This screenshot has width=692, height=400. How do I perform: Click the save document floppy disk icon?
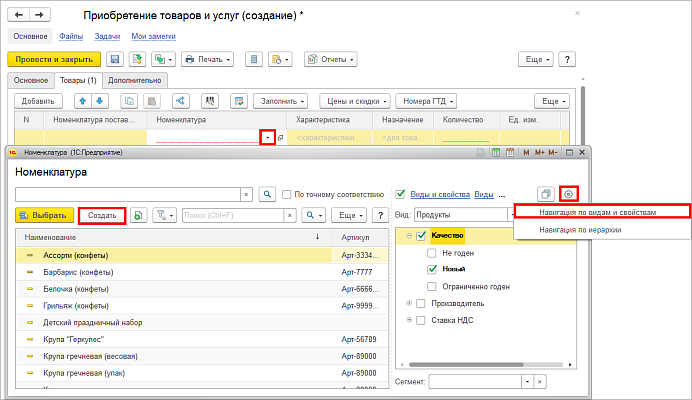114,60
